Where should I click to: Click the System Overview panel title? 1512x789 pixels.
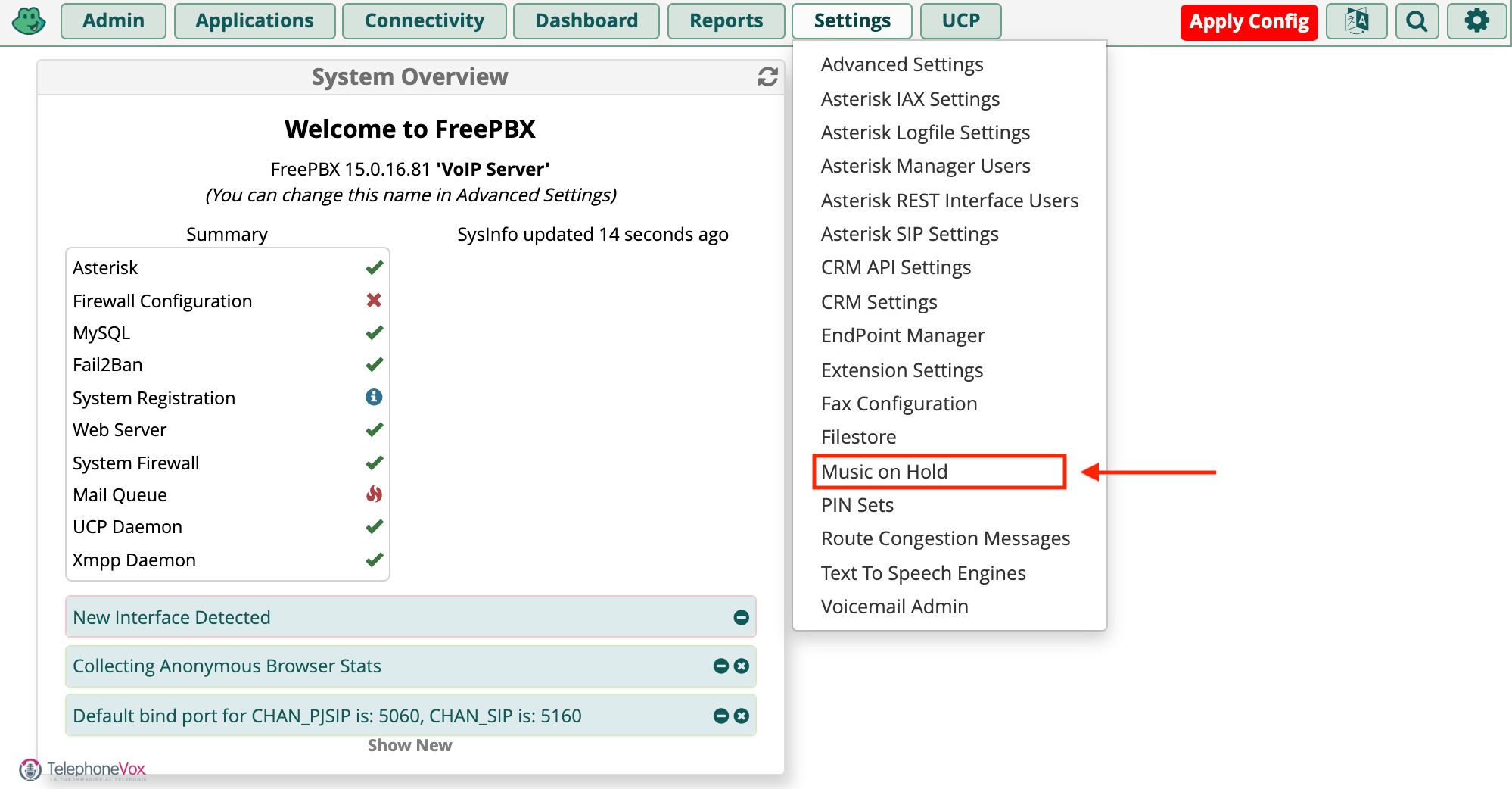[409, 76]
